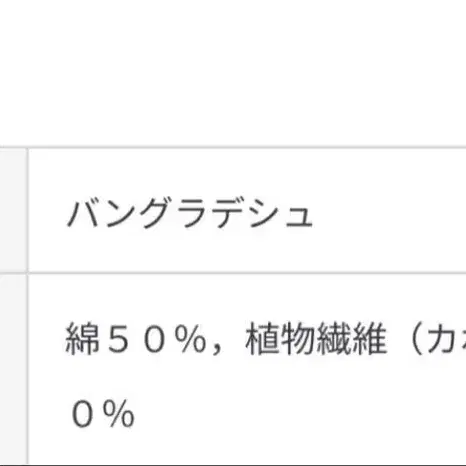This screenshot has width=466, height=466.
Task: Click empty space right of バングラデシュ
Action: [x=390, y=212]
